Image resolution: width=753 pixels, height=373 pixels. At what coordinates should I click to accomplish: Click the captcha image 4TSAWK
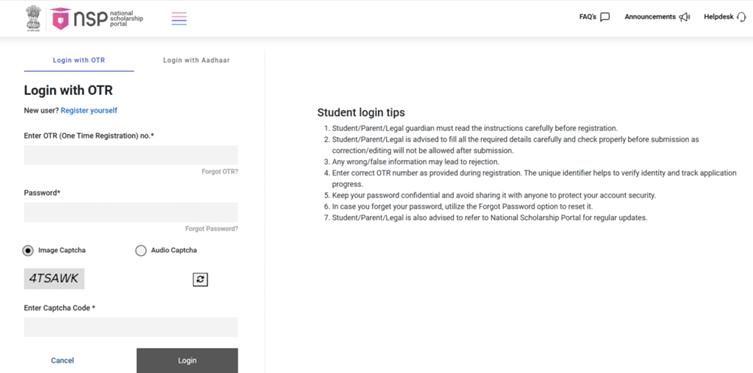pyautogui.click(x=54, y=278)
